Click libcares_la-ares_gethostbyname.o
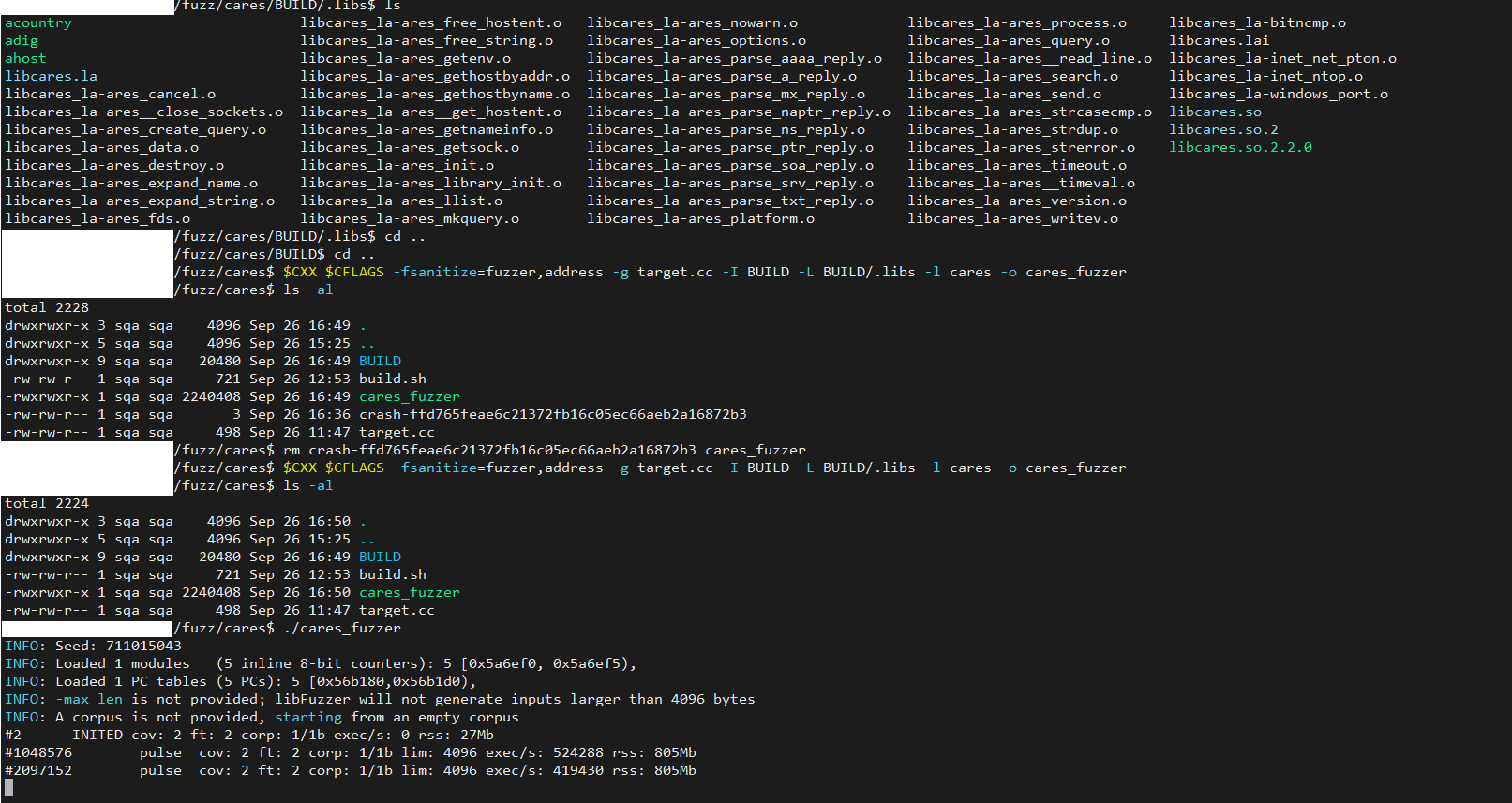The image size is (1512, 803). click(435, 94)
